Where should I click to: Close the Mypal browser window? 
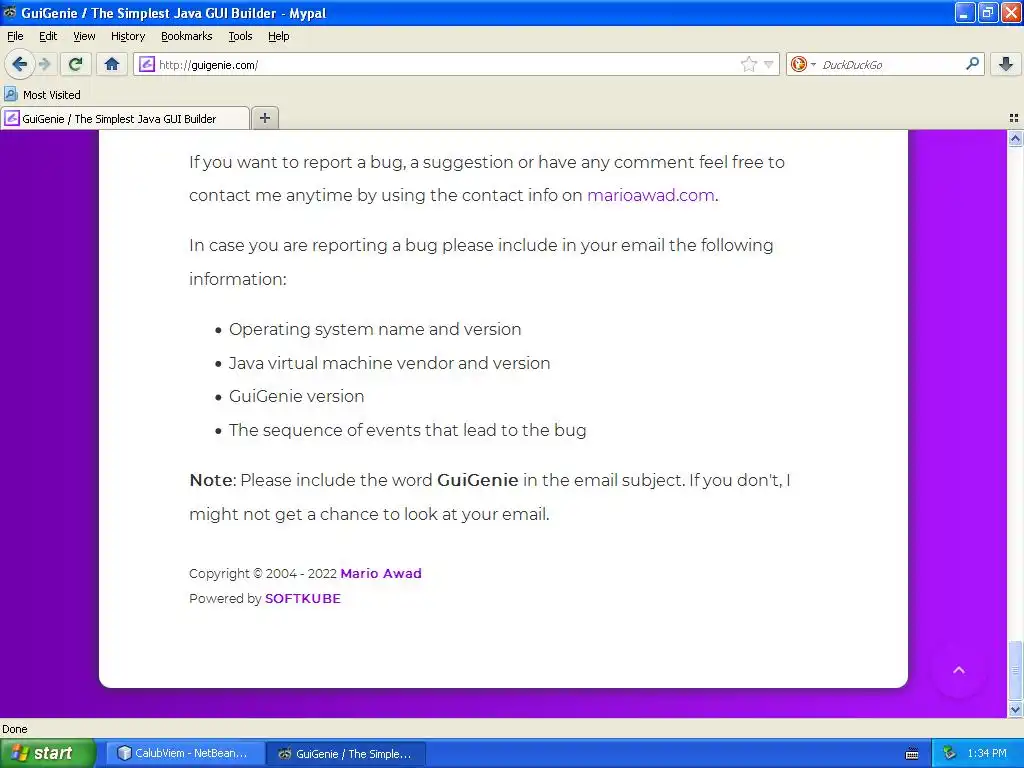pyautogui.click(x=1011, y=12)
